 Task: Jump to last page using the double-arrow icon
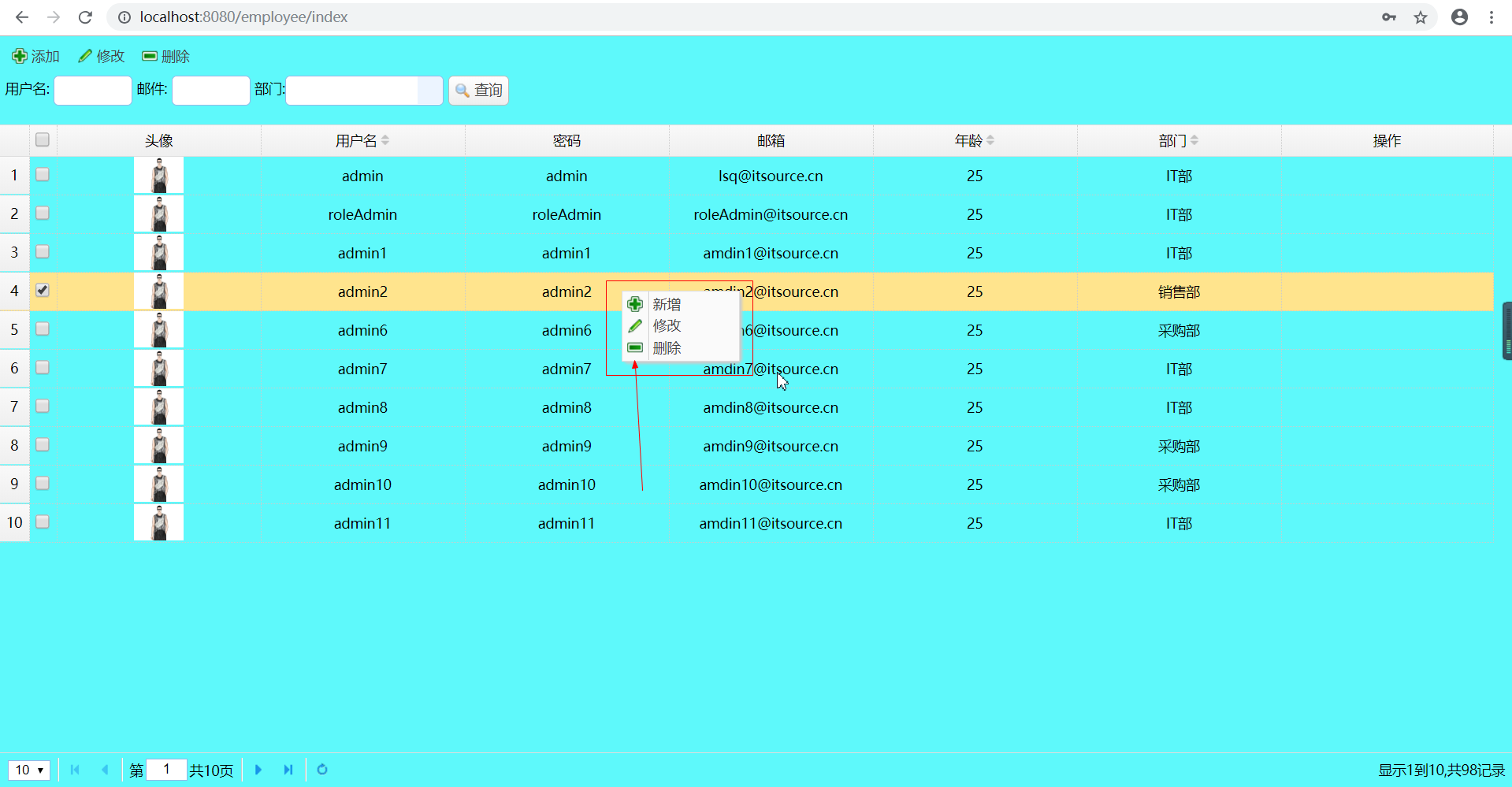pos(288,770)
